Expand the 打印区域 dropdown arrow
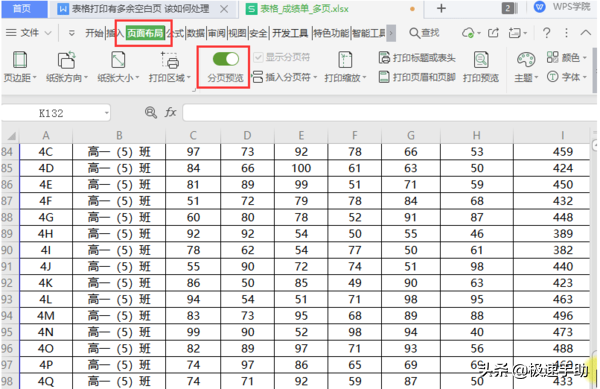 coord(189,78)
